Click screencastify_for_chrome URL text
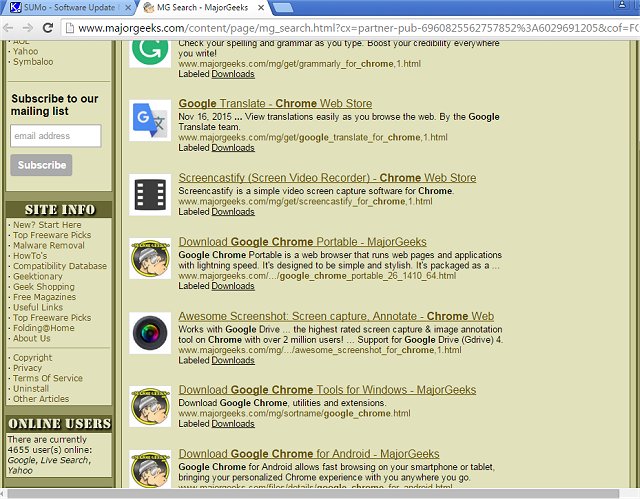This screenshot has height=499, width=640. tap(305, 201)
